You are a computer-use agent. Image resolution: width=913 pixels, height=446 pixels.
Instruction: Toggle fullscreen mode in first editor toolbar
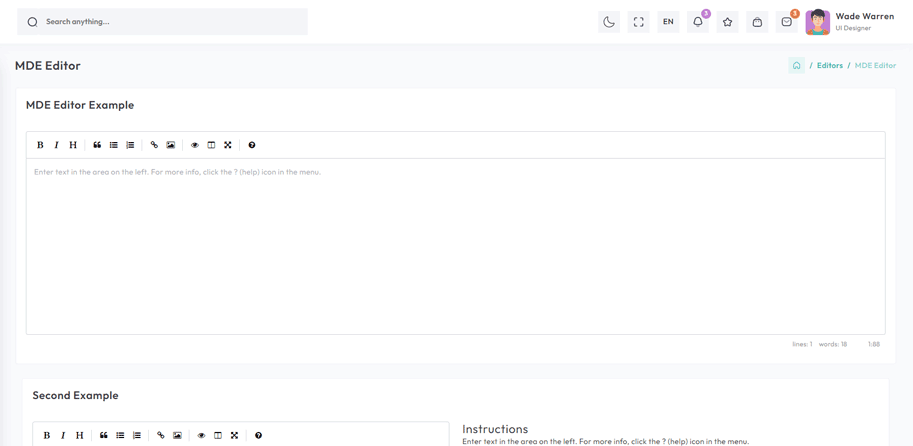point(228,145)
